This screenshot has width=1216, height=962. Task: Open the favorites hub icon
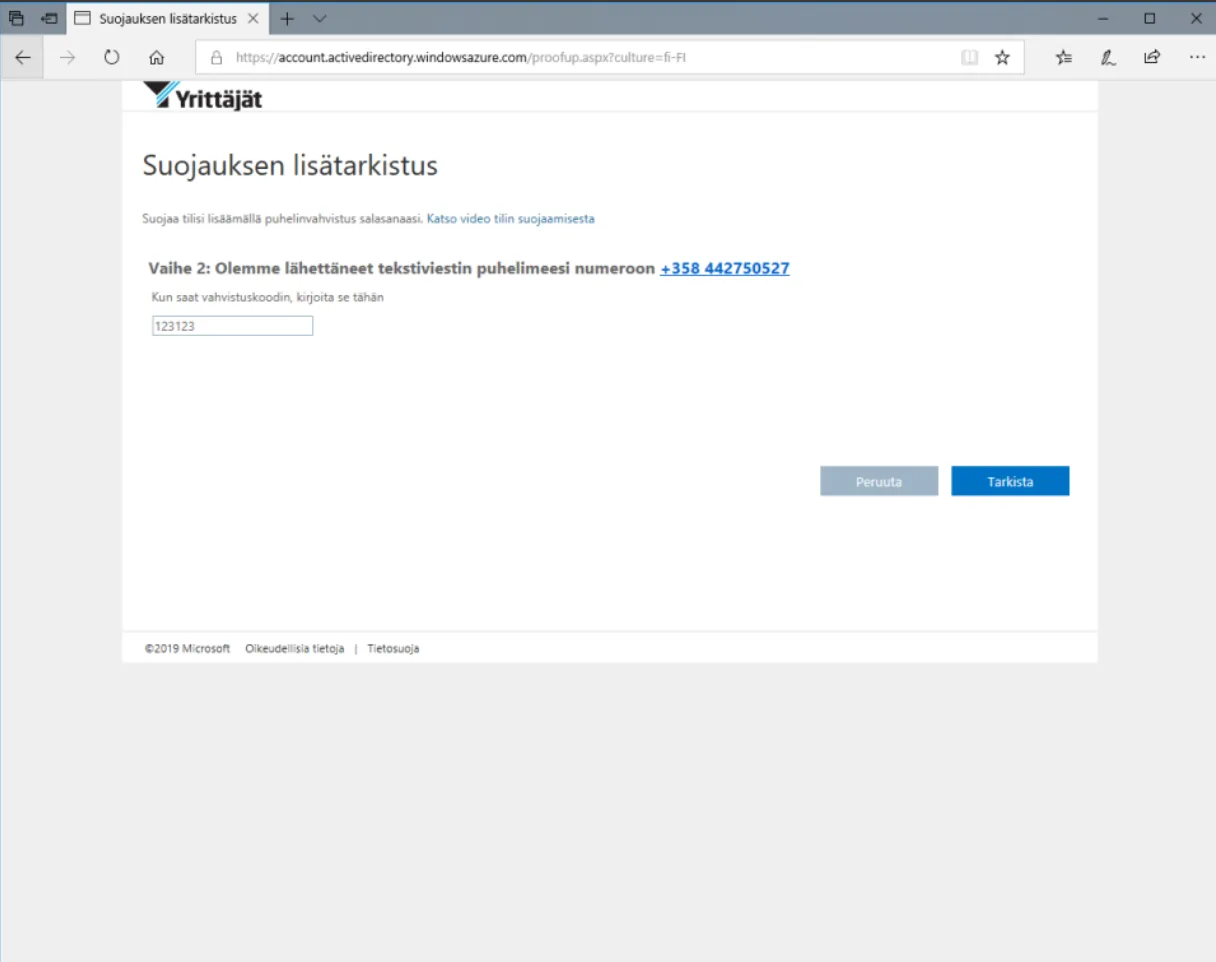1064,58
